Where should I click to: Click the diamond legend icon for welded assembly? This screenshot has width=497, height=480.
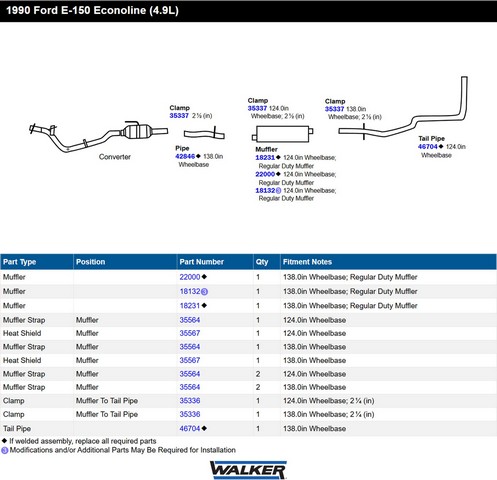tap(4, 441)
